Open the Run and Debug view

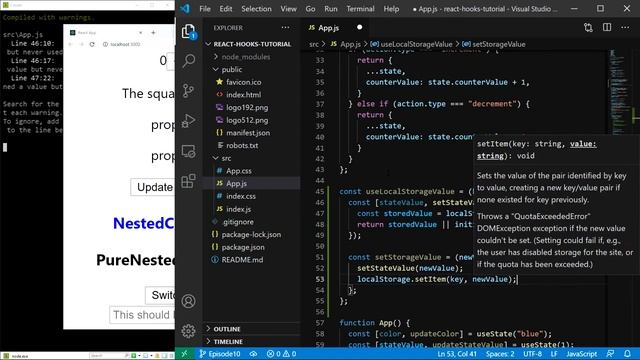coord(189,121)
